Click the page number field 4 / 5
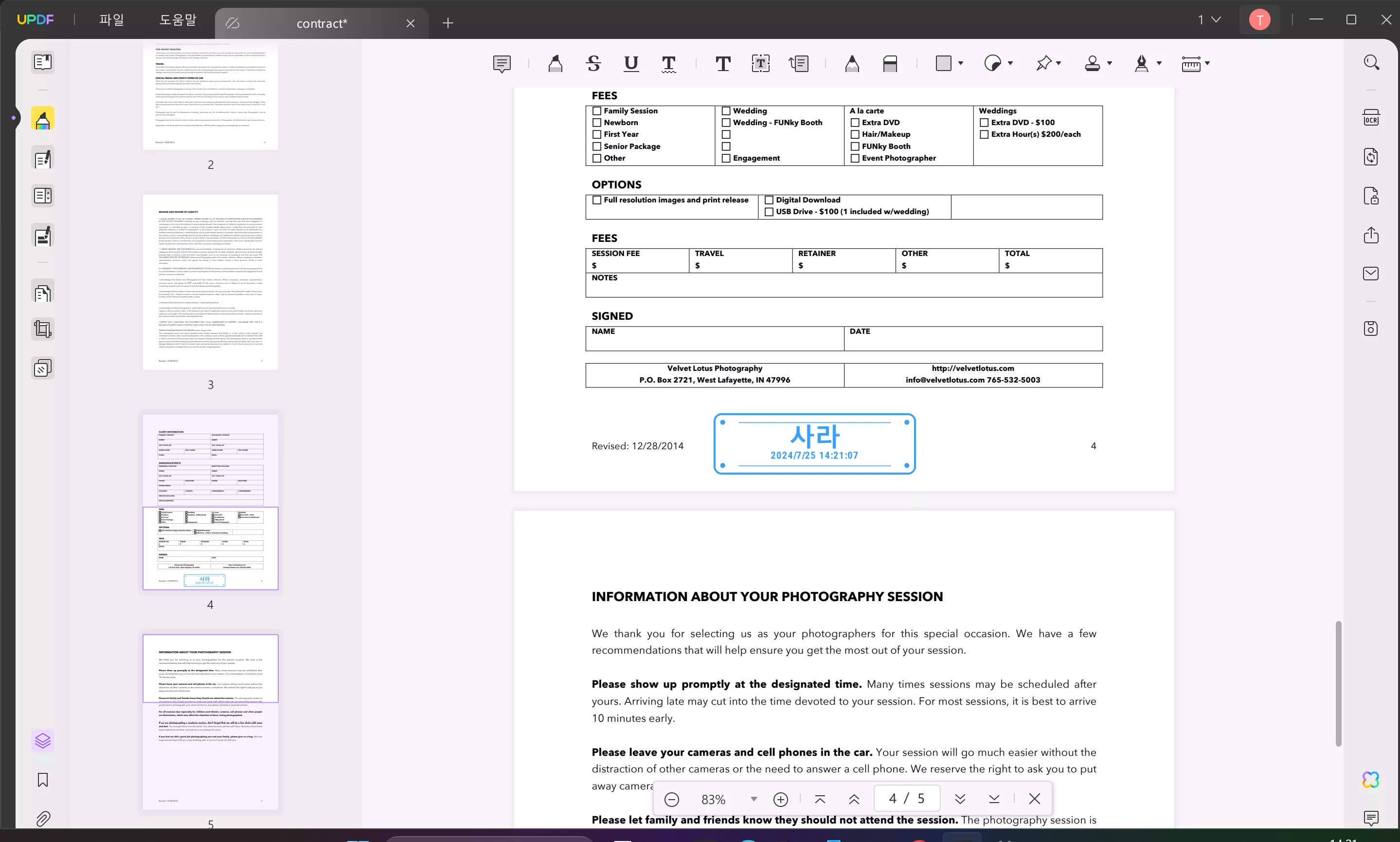Image resolution: width=1400 pixels, height=842 pixels. point(907,798)
